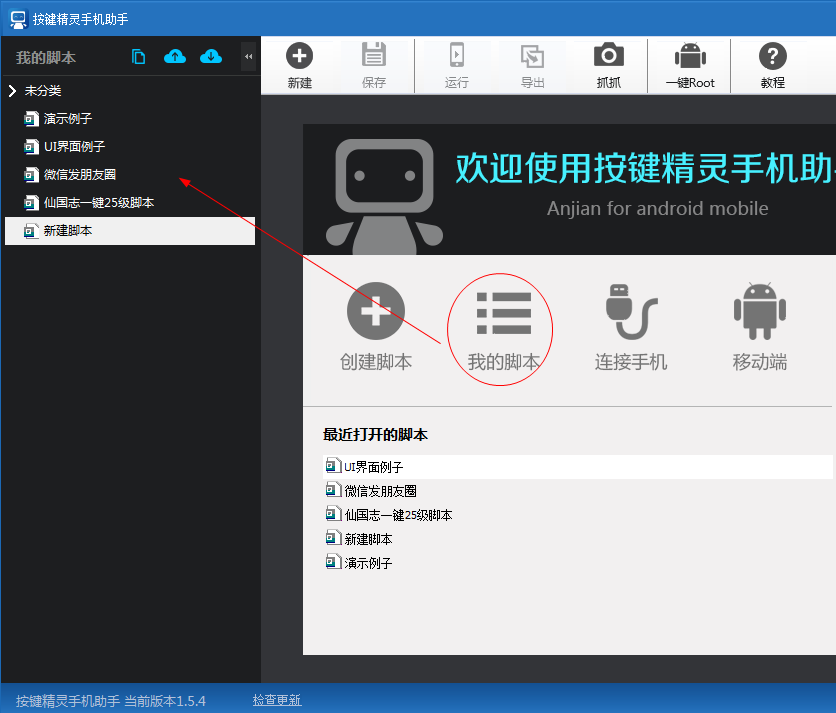Viewport: 836px width, 713px height.
Task: Click the 连接手机 text label
Action: [x=631, y=362]
